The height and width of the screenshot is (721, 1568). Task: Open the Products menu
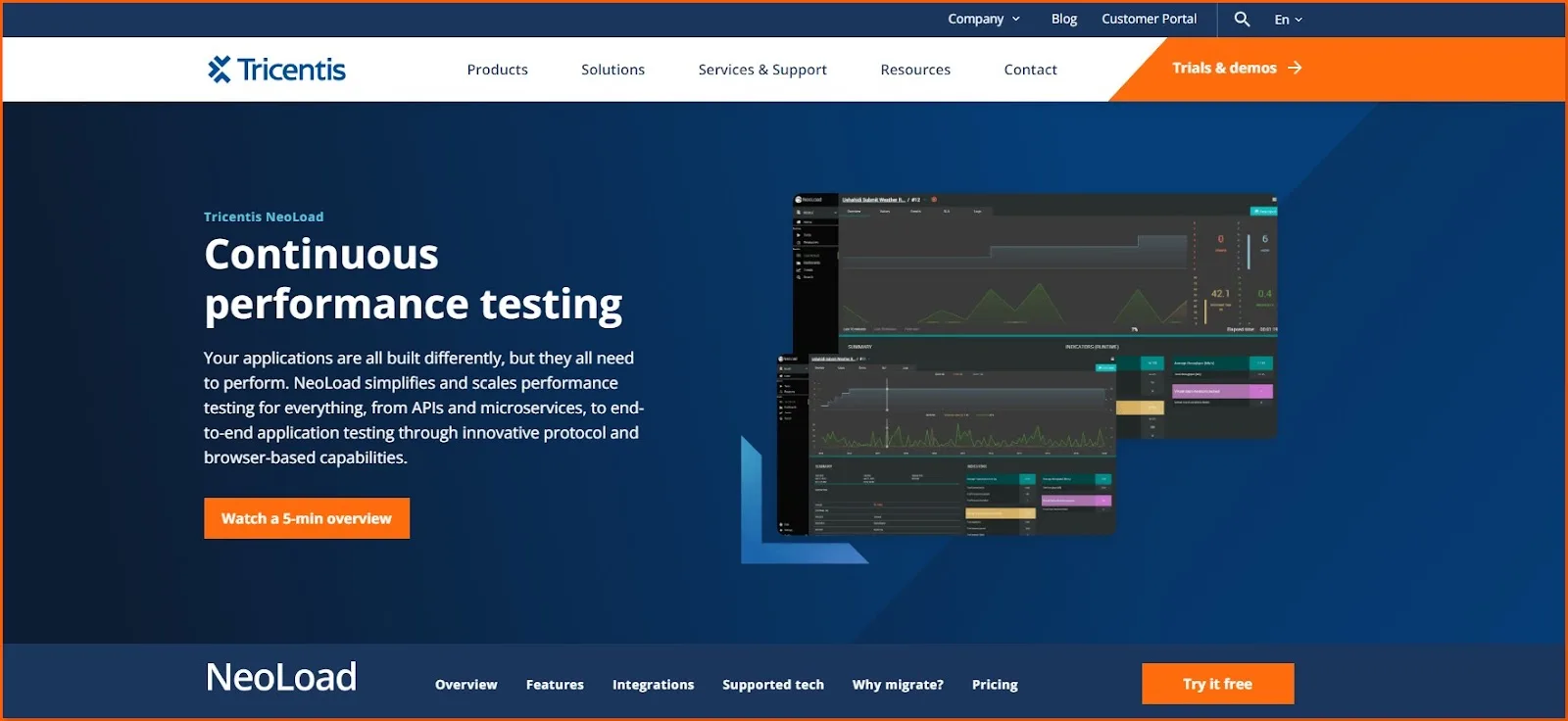tap(497, 70)
